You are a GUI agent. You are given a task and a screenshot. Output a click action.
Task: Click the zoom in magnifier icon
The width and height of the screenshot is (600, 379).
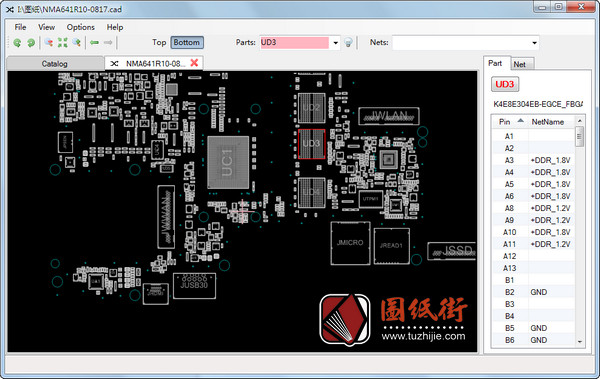pos(77,42)
